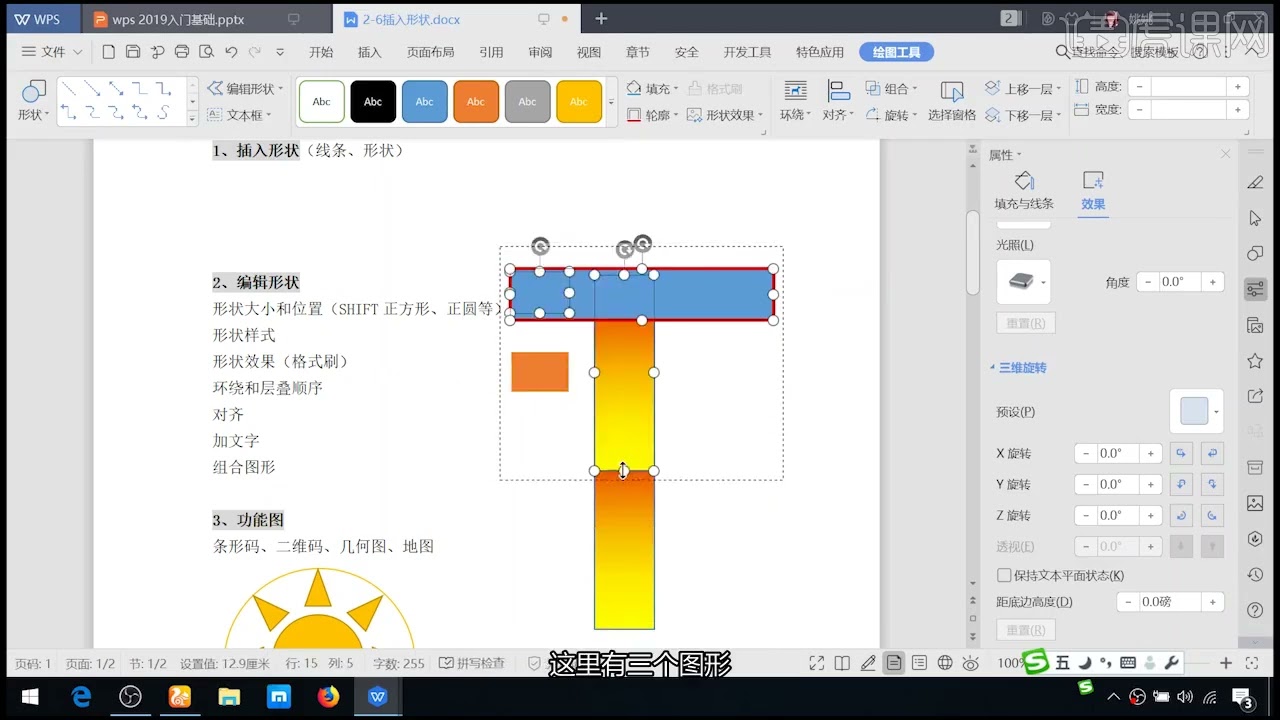Click Y rotation rotate-up icon
The height and width of the screenshot is (720, 1280).
[1181, 484]
